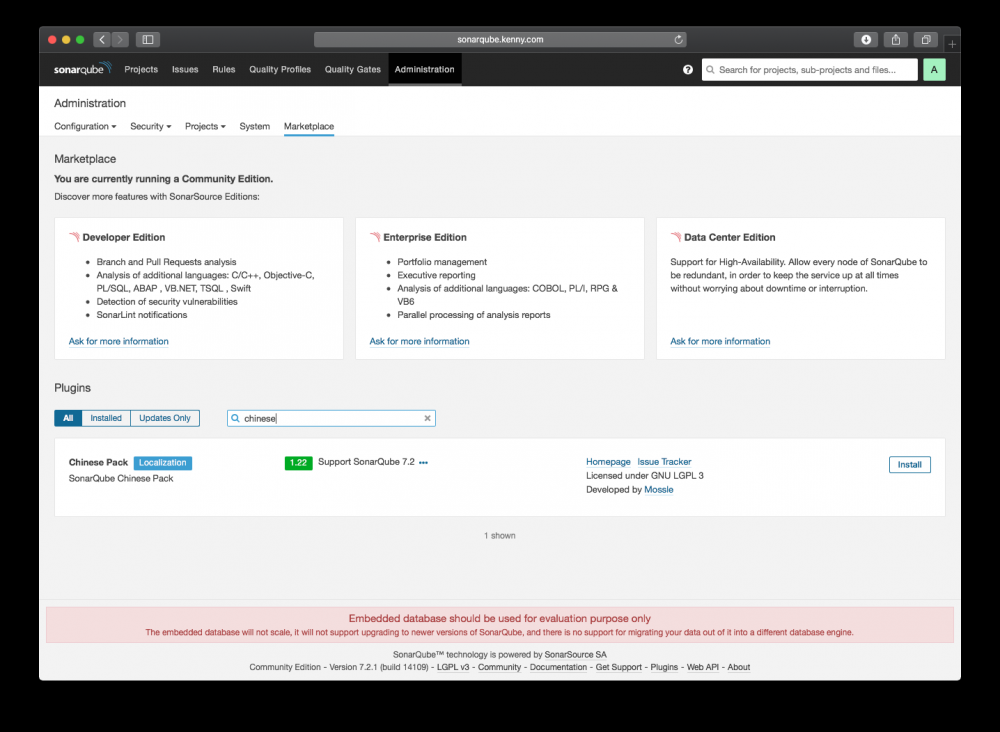The height and width of the screenshot is (732, 1000).
Task: Open the Projects dropdown under Administration
Action: [x=205, y=126]
